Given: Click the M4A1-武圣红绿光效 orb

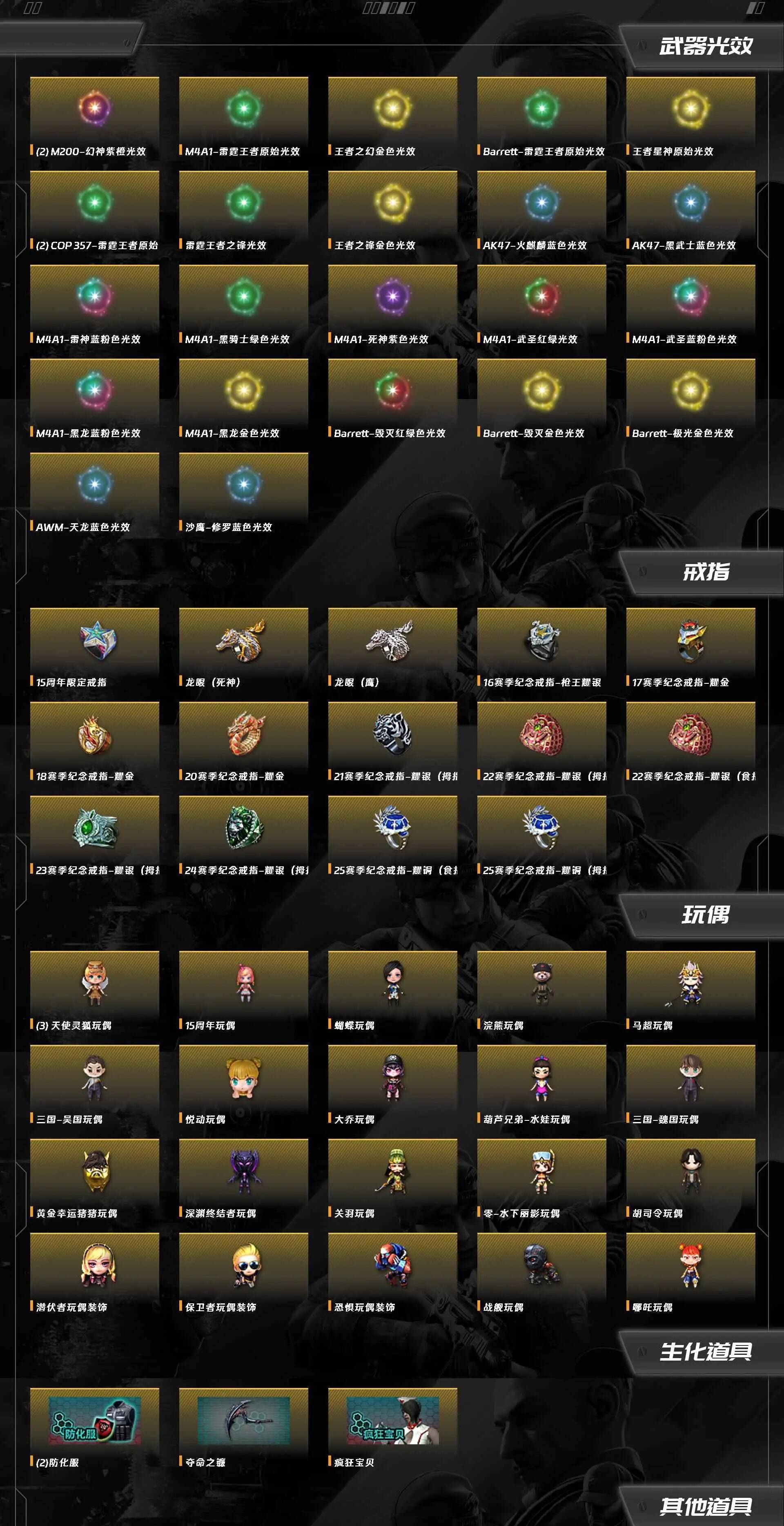Looking at the screenshot, I should (x=542, y=296).
